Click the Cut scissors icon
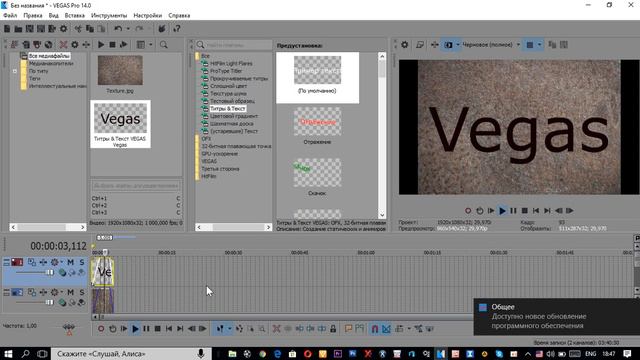This screenshot has width=640, height=360. click(78, 29)
